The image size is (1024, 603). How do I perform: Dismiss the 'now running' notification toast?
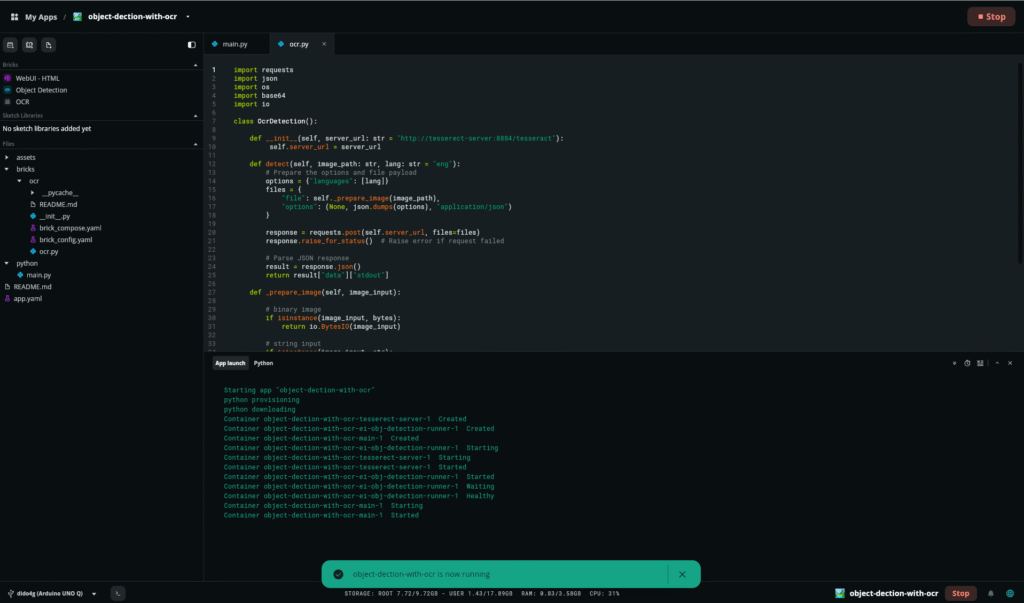point(682,574)
